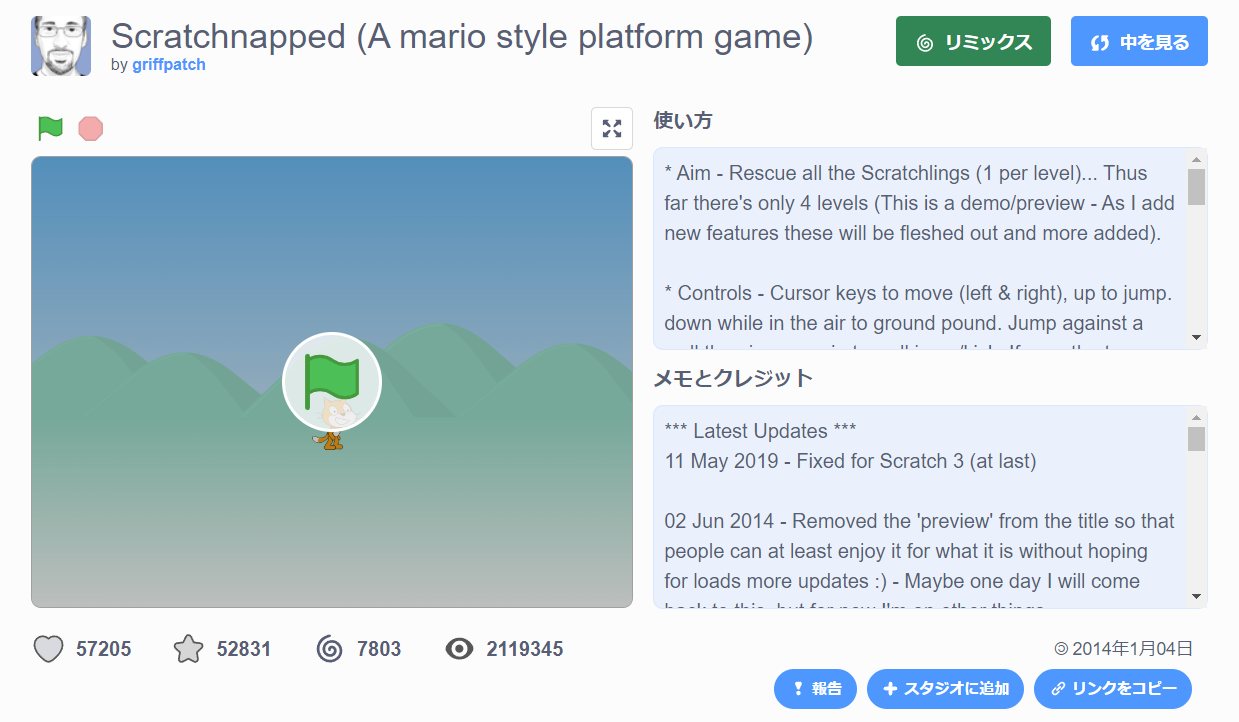This screenshot has width=1239, height=722.
Task: Click '11 May 2019 - Fixed for Scratch 3' line
Action: [850, 461]
